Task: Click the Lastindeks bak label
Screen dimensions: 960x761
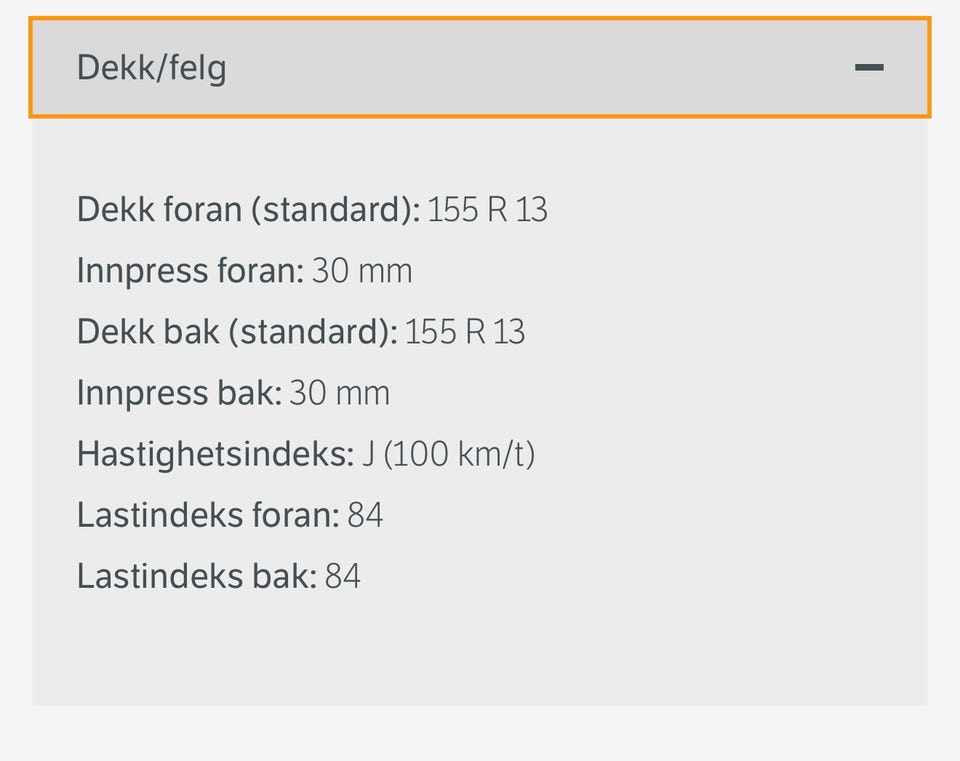Action: [197, 576]
